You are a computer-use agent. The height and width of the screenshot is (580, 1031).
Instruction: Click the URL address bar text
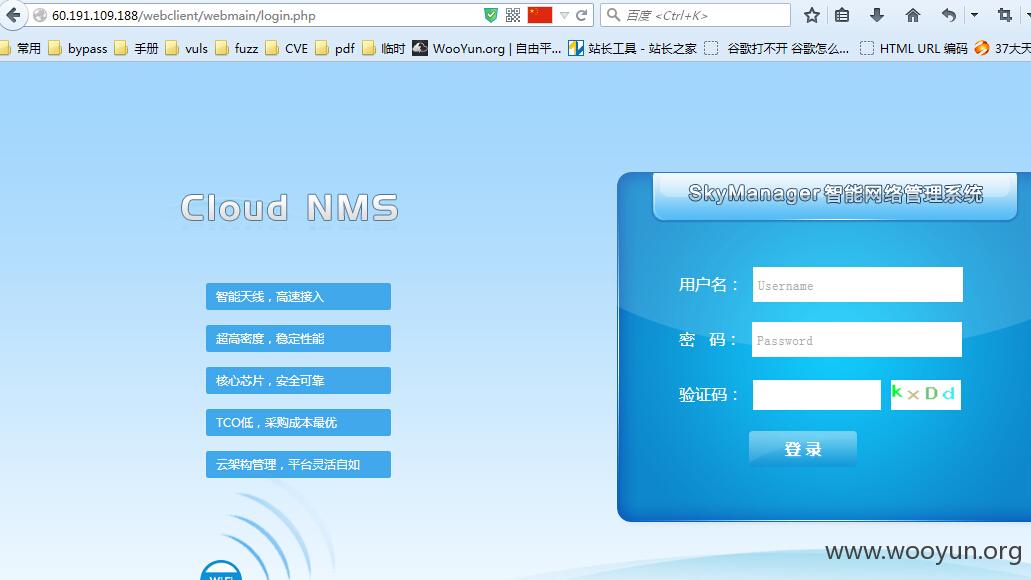click(183, 15)
